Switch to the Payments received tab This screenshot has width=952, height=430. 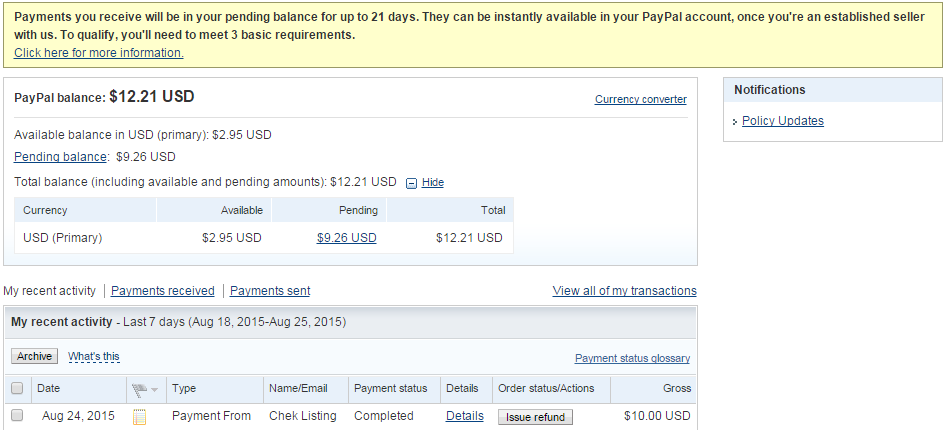tap(162, 291)
